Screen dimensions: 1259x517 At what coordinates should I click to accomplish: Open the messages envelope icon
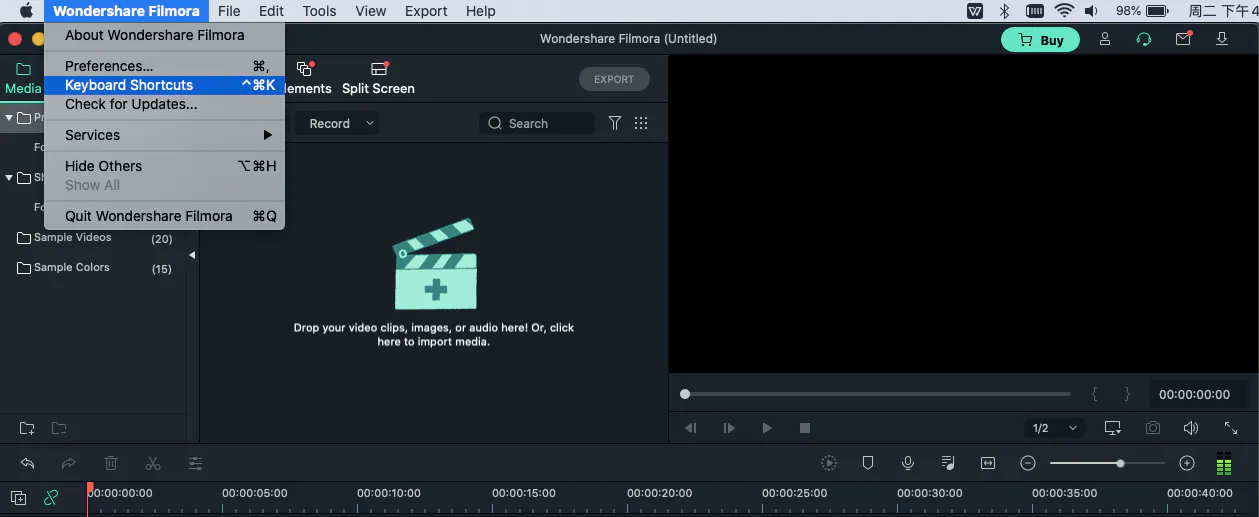tap(1184, 40)
